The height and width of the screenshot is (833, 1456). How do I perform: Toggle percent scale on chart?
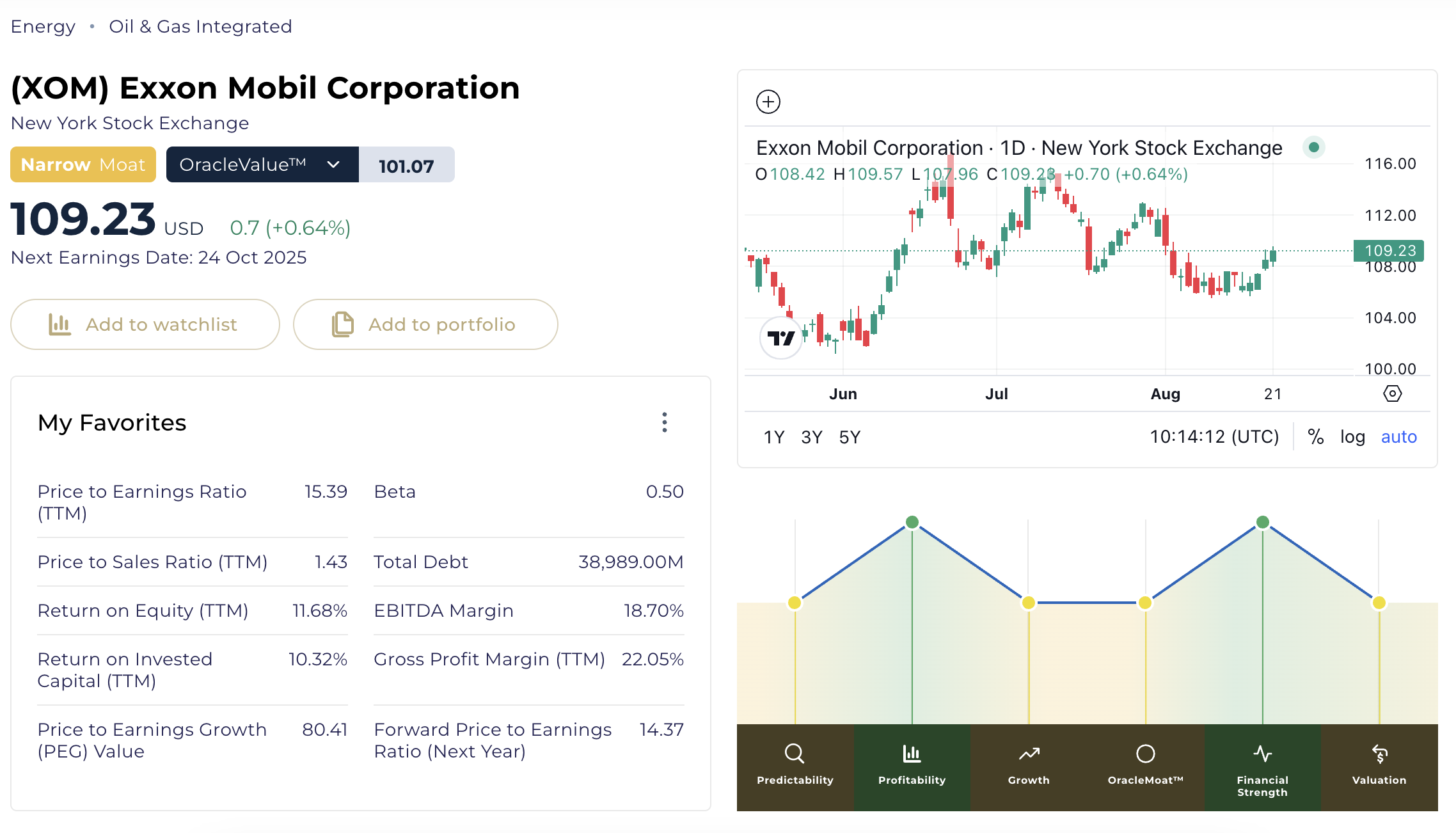1315,437
